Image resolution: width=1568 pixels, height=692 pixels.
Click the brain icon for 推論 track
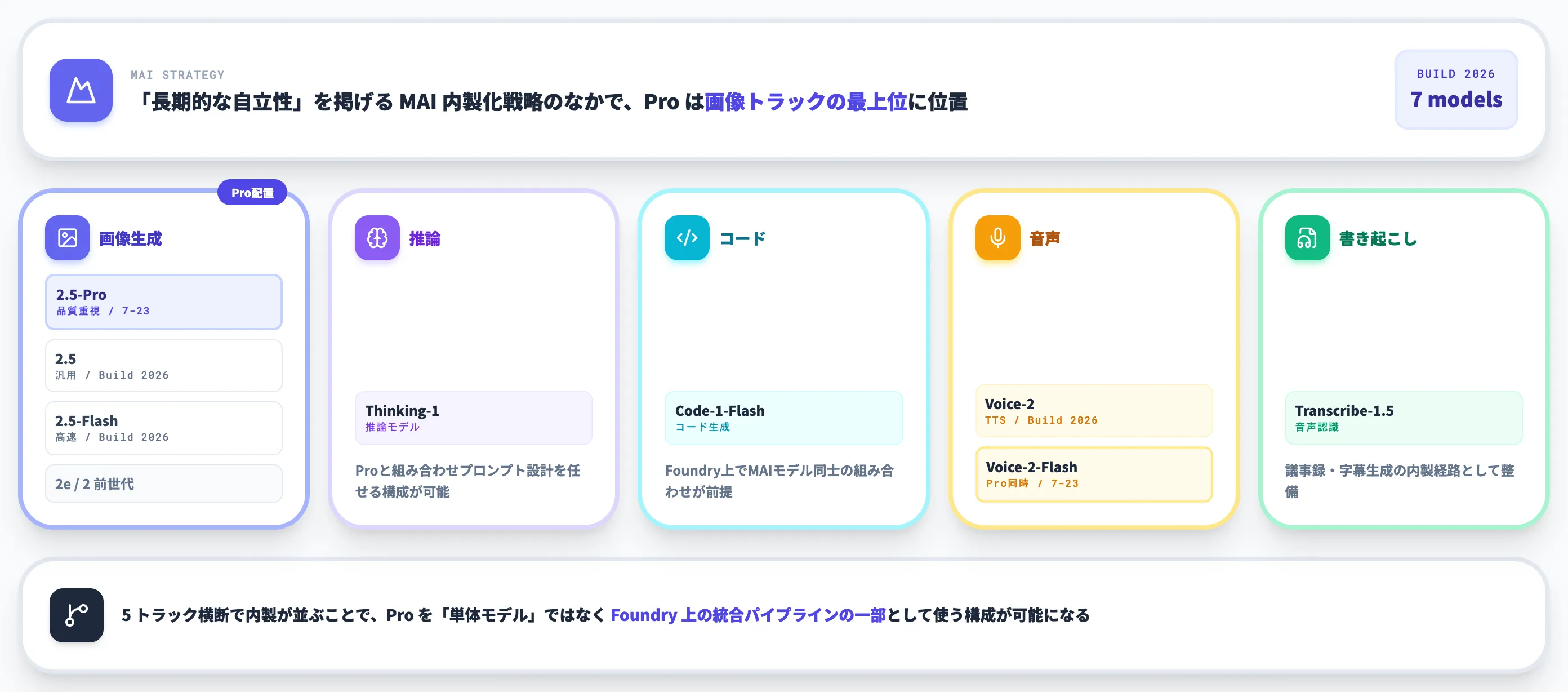377,238
